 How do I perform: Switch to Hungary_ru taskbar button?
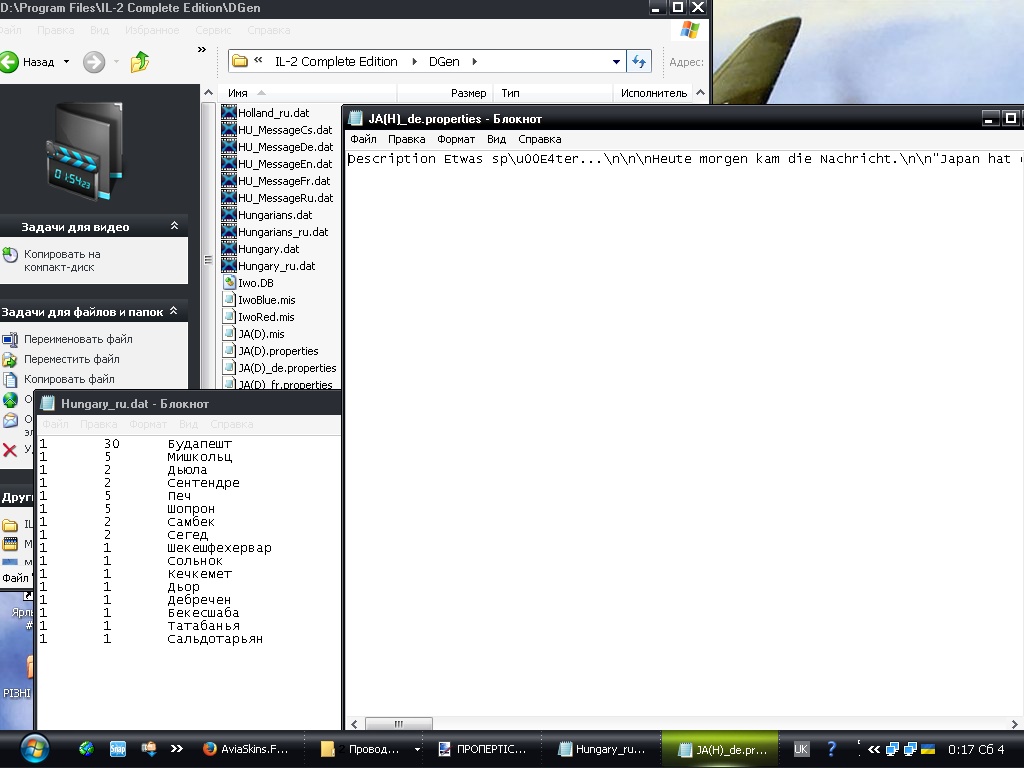coord(602,749)
